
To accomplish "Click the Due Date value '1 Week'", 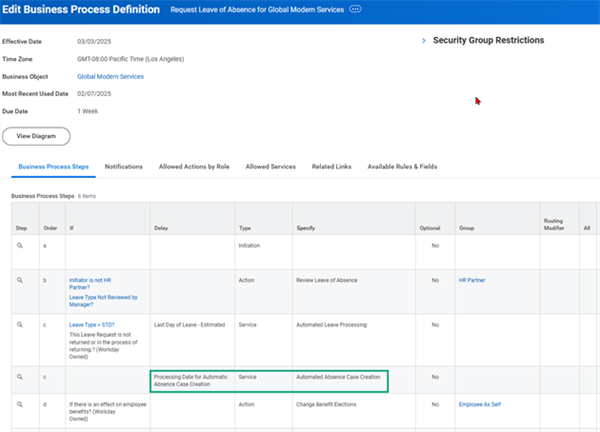I will click(88, 111).
